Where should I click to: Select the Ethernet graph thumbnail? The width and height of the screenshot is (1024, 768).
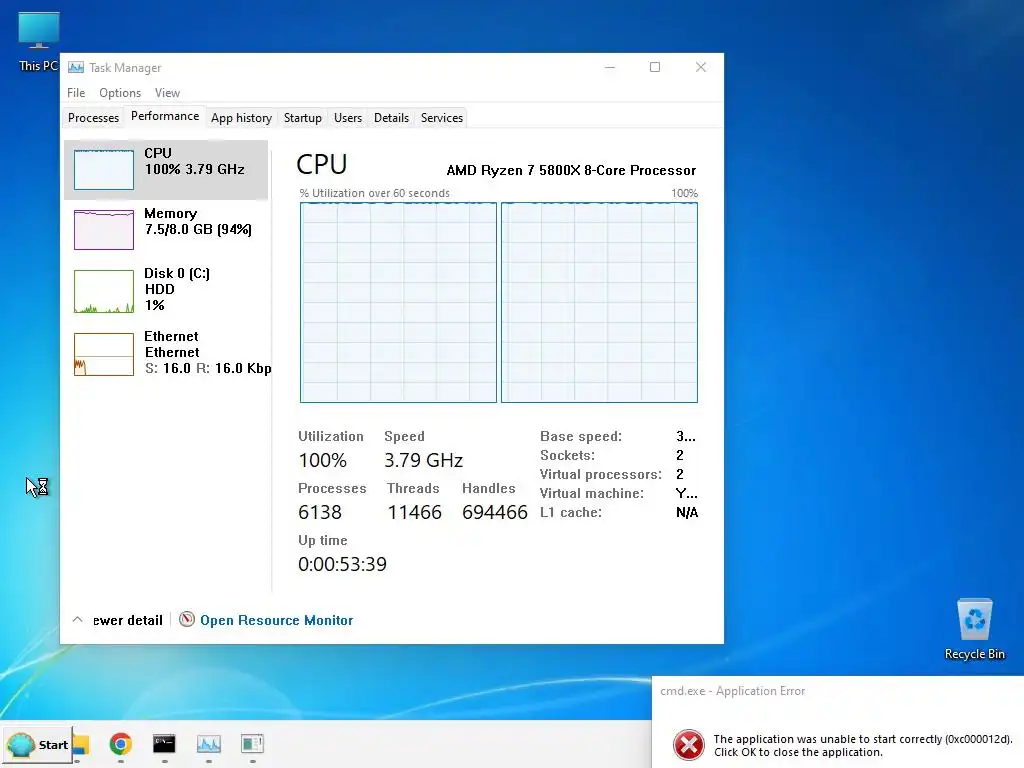tap(104, 355)
